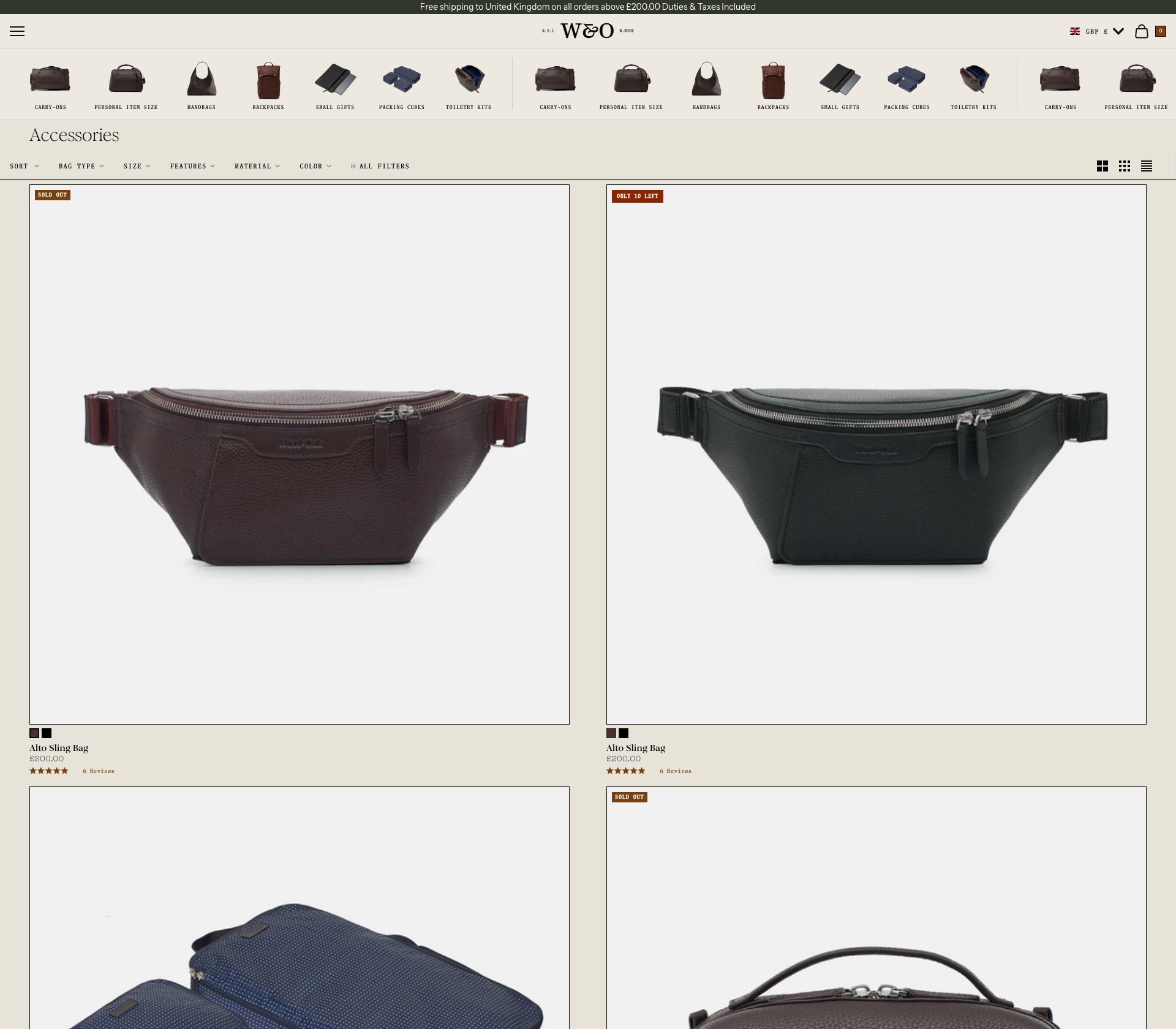
Task: Click Sold Out badge on brown handle bag
Action: click(x=630, y=797)
